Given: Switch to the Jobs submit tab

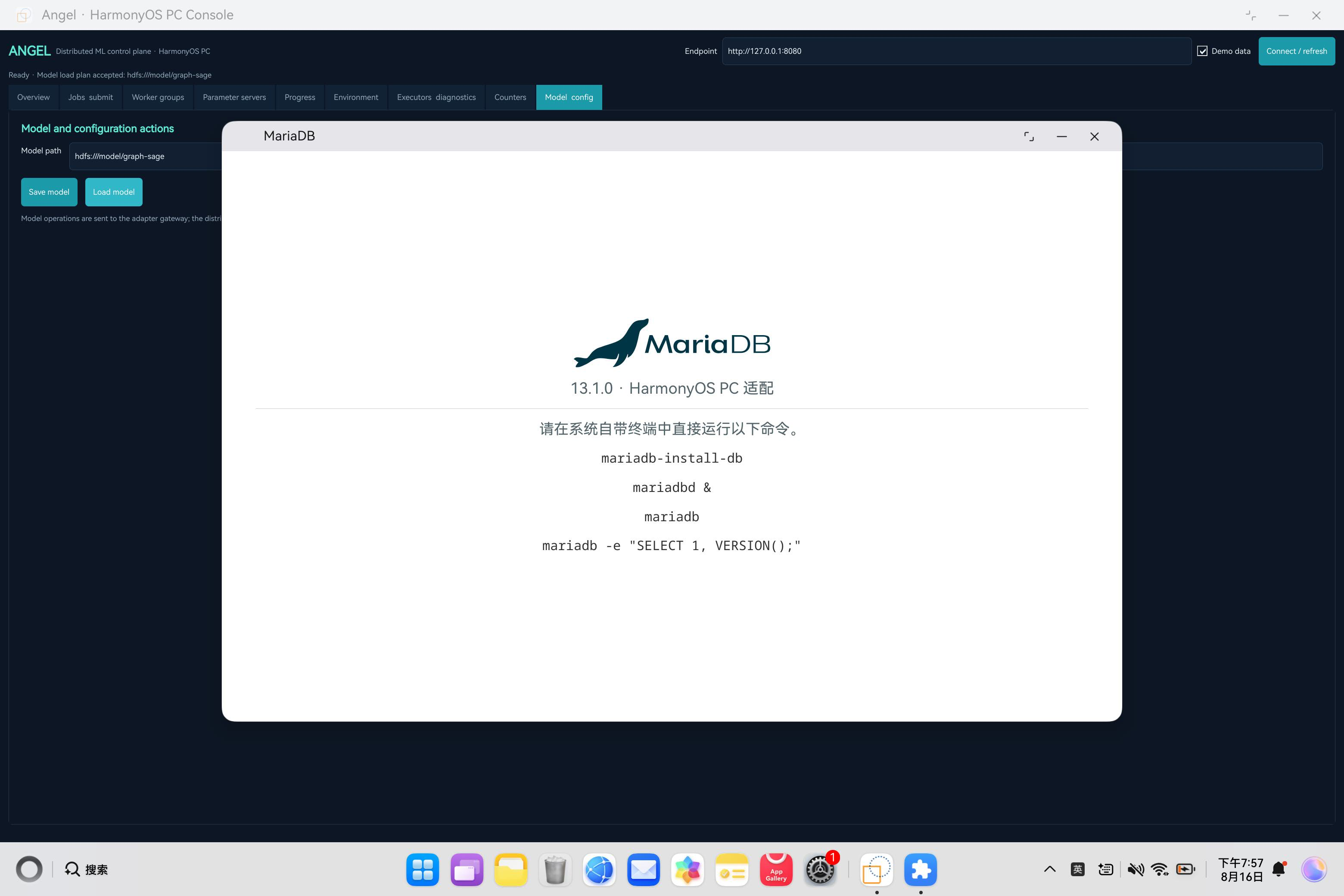Looking at the screenshot, I should click(x=91, y=97).
